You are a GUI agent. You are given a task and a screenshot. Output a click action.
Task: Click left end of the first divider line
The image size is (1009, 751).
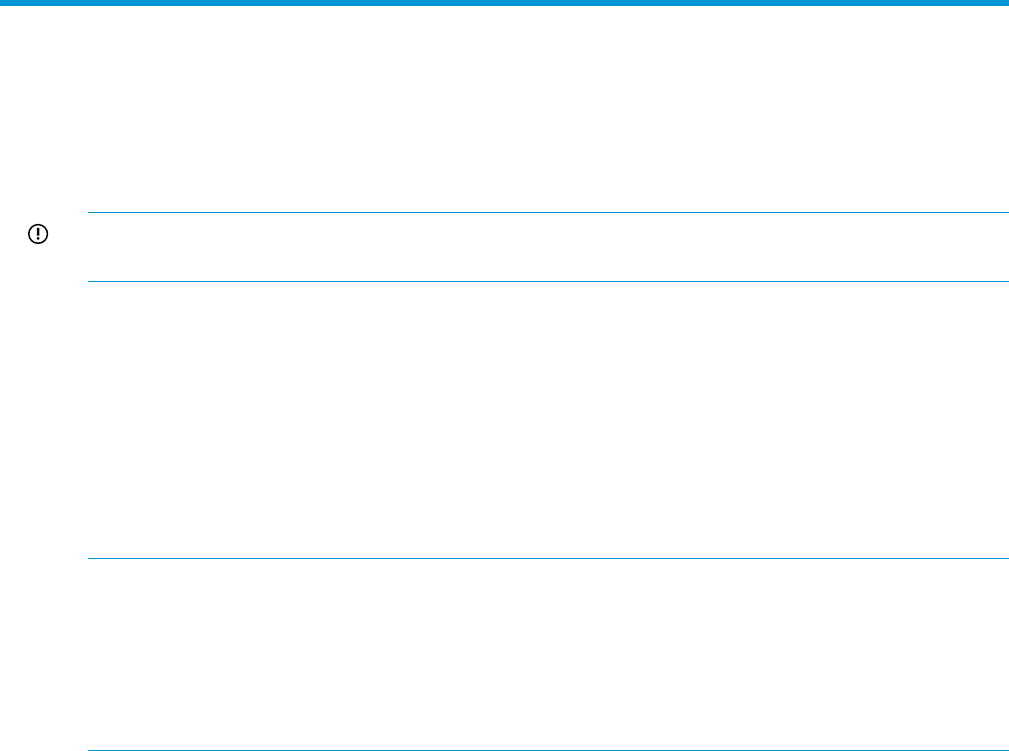[91, 212]
